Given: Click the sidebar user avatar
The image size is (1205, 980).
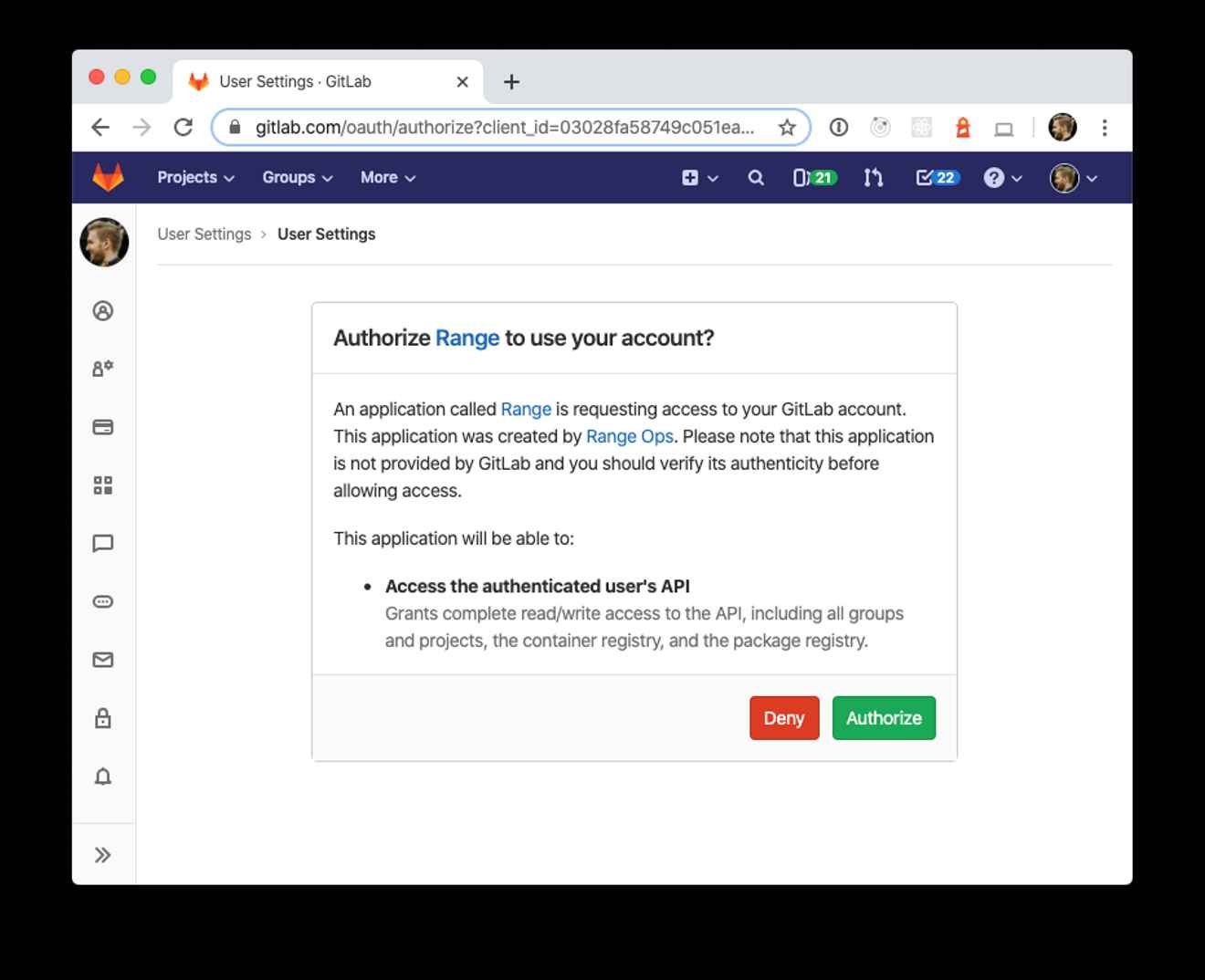Looking at the screenshot, I should pyautogui.click(x=104, y=242).
